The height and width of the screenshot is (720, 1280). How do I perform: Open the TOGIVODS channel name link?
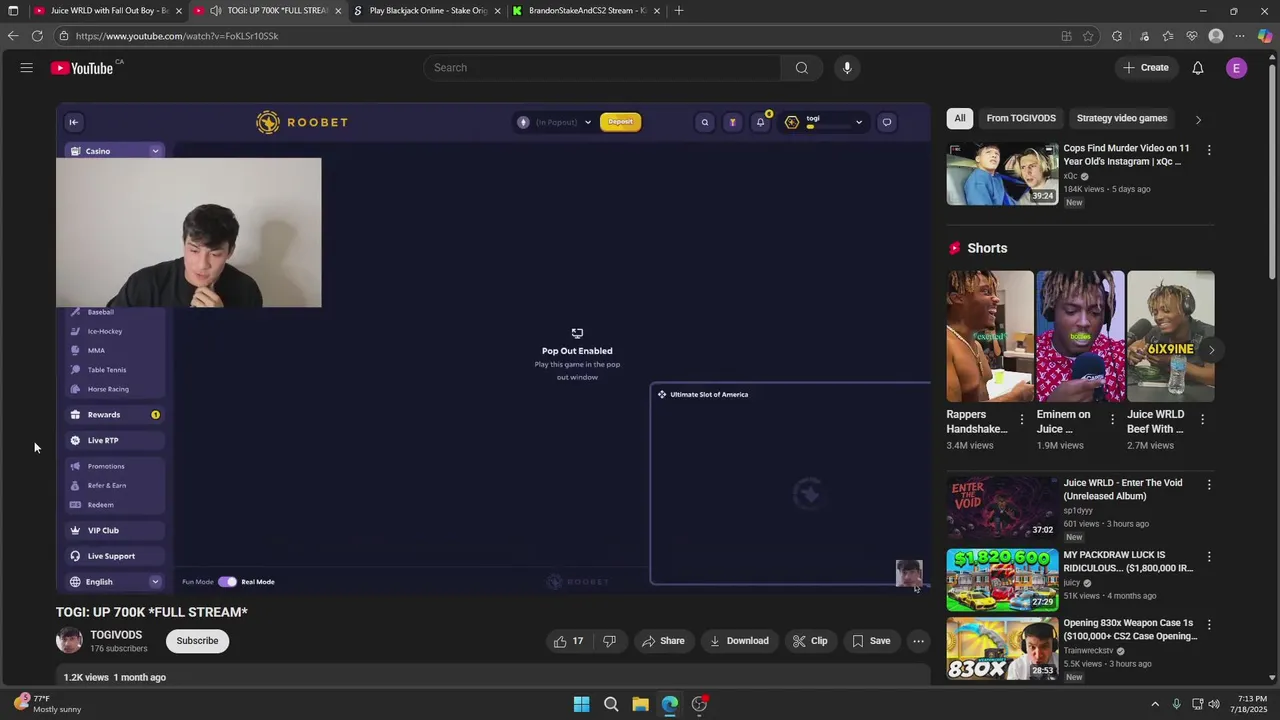pos(116,635)
